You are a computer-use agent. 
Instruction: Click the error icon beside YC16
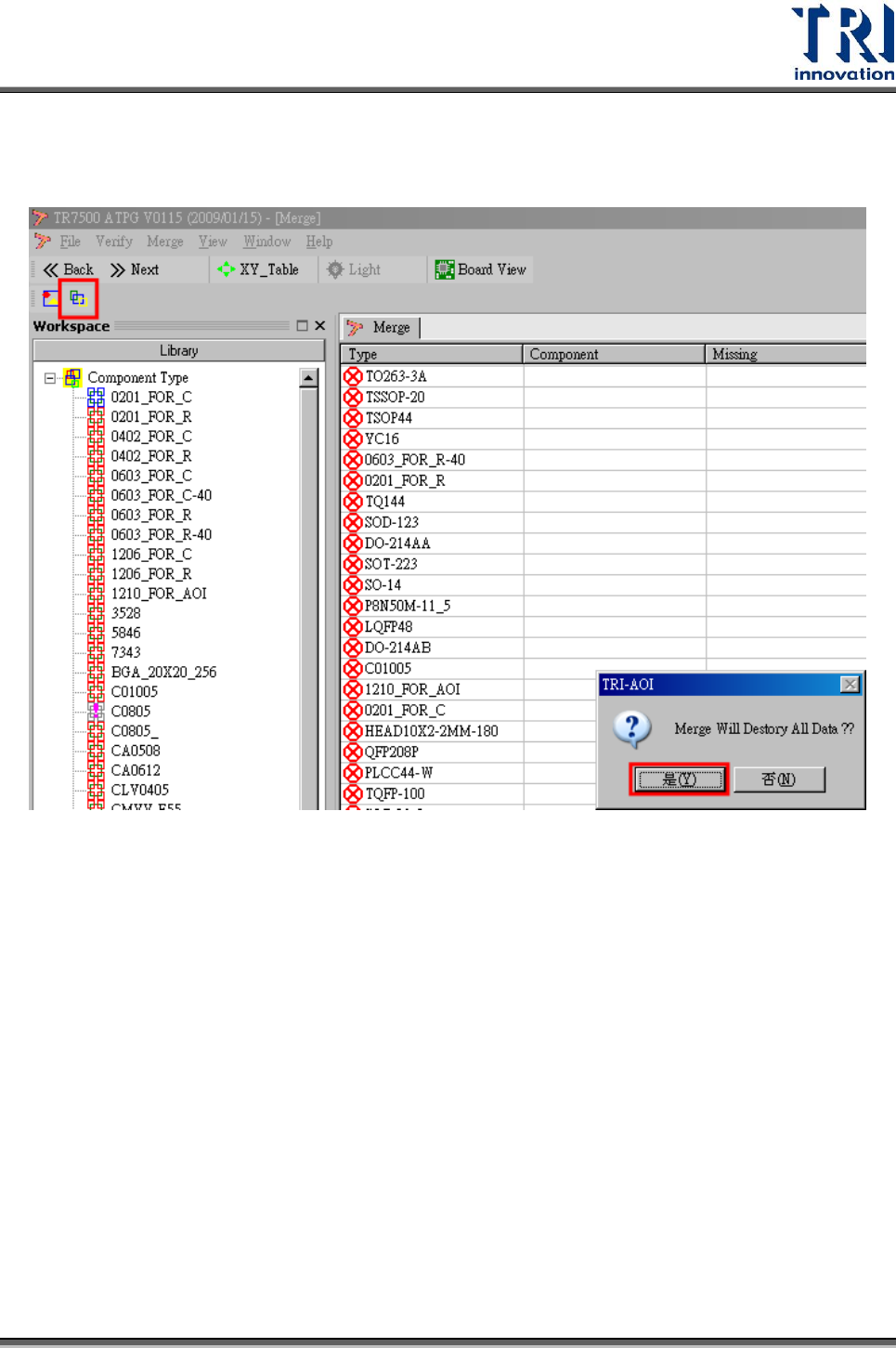click(x=353, y=438)
